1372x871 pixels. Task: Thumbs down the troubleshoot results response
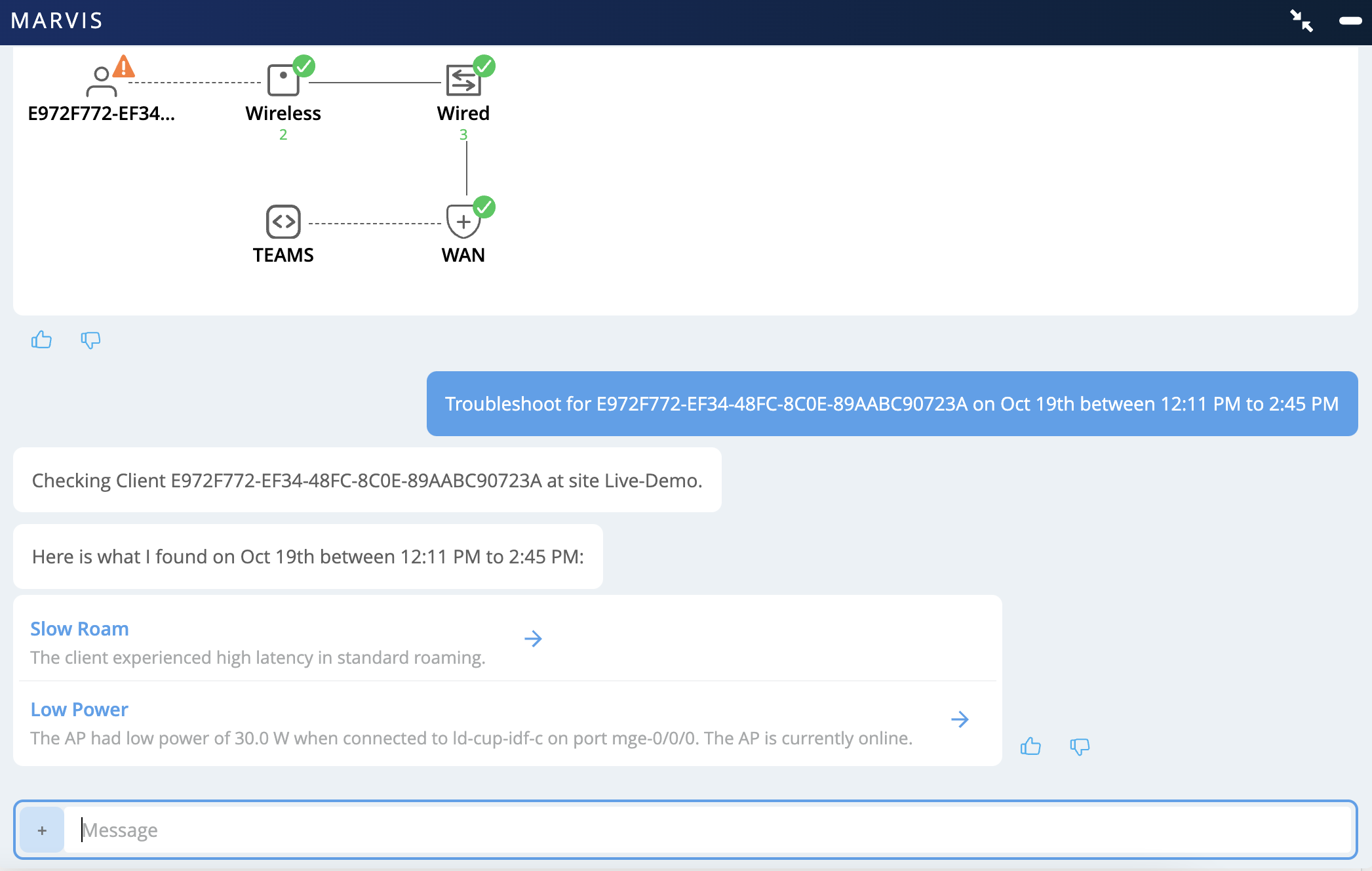(x=1080, y=746)
